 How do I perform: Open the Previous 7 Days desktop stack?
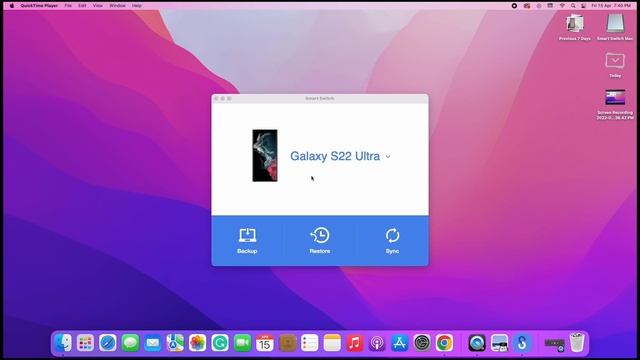click(575, 27)
